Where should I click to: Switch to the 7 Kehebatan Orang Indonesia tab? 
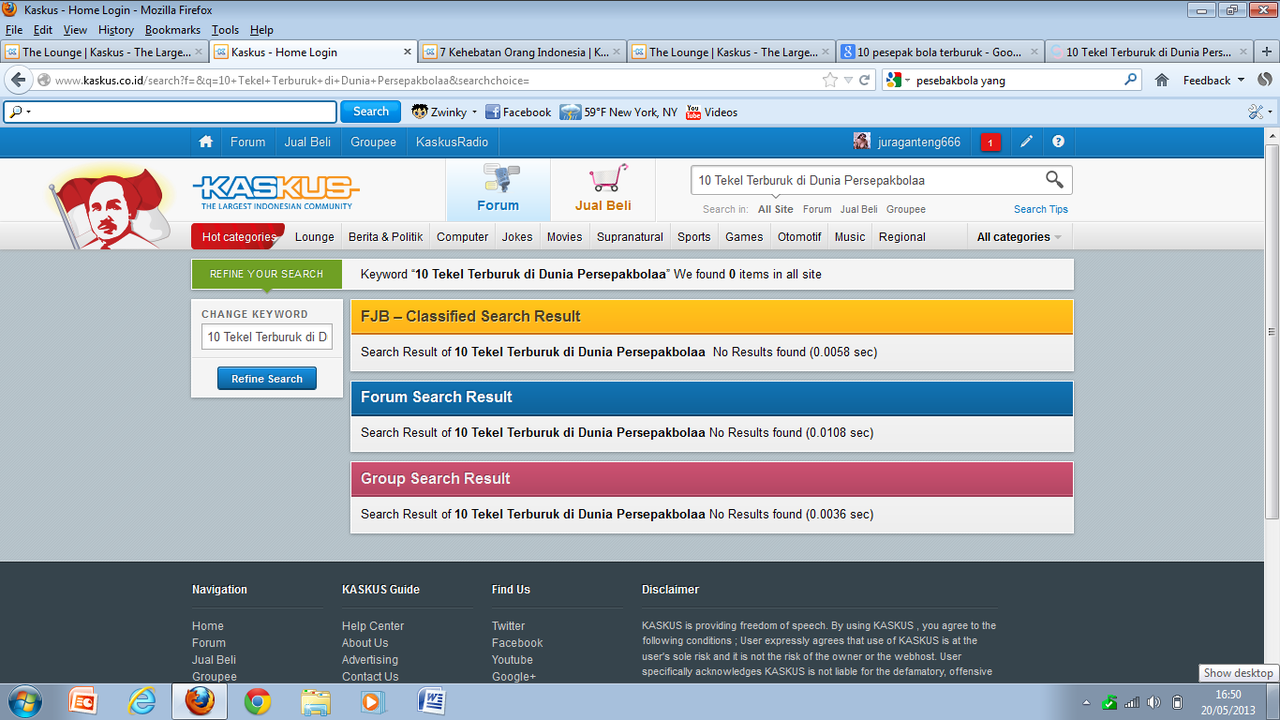pyautogui.click(x=522, y=52)
